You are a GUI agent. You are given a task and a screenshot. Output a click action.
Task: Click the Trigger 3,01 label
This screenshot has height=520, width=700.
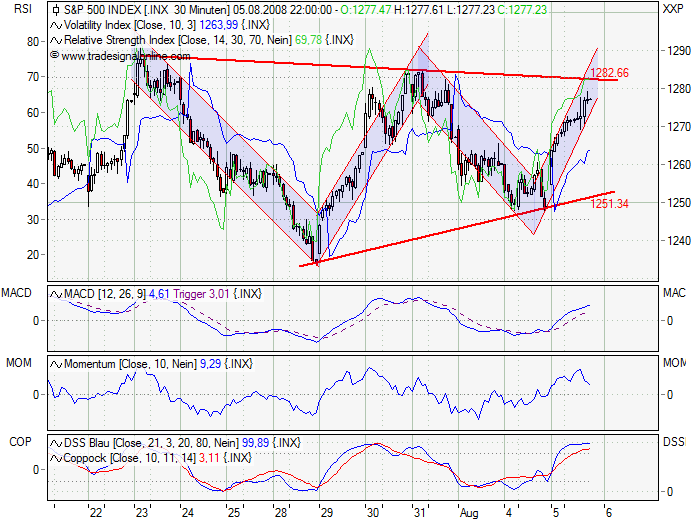coord(201,294)
